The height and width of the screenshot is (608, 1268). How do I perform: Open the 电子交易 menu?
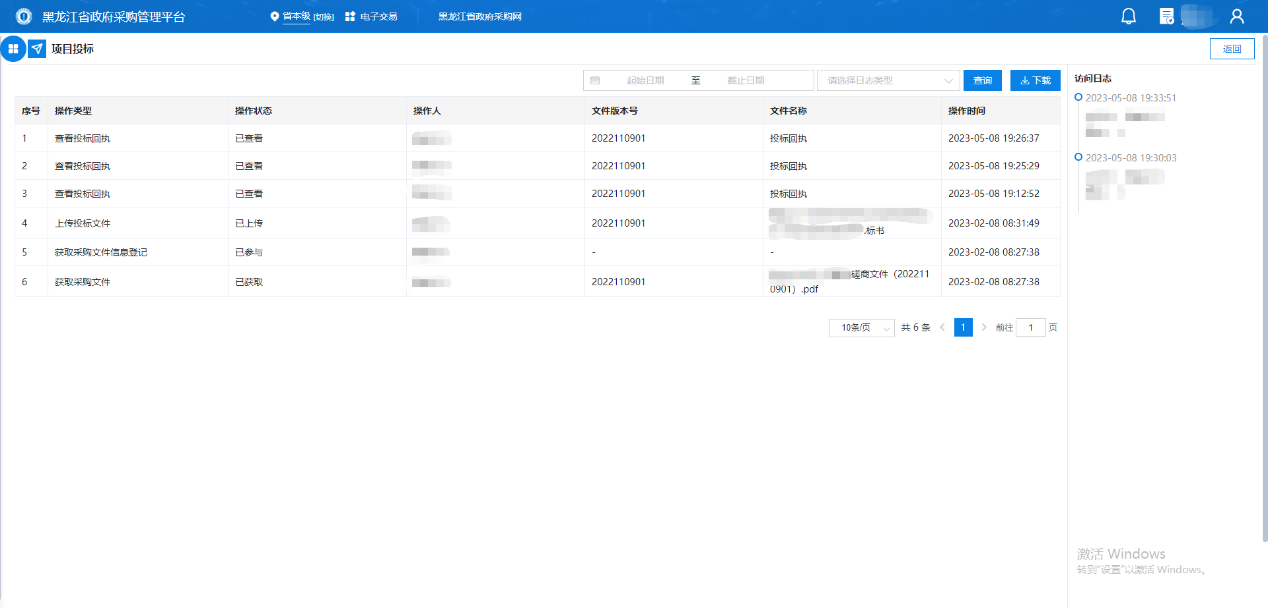coord(378,17)
